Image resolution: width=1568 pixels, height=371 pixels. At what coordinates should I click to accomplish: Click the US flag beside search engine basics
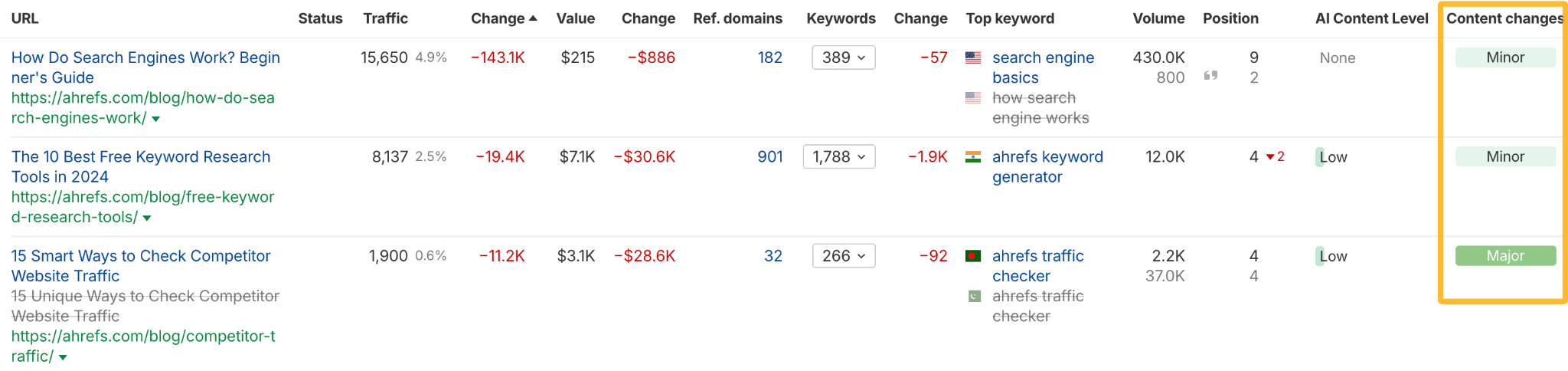pyautogui.click(x=973, y=57)
